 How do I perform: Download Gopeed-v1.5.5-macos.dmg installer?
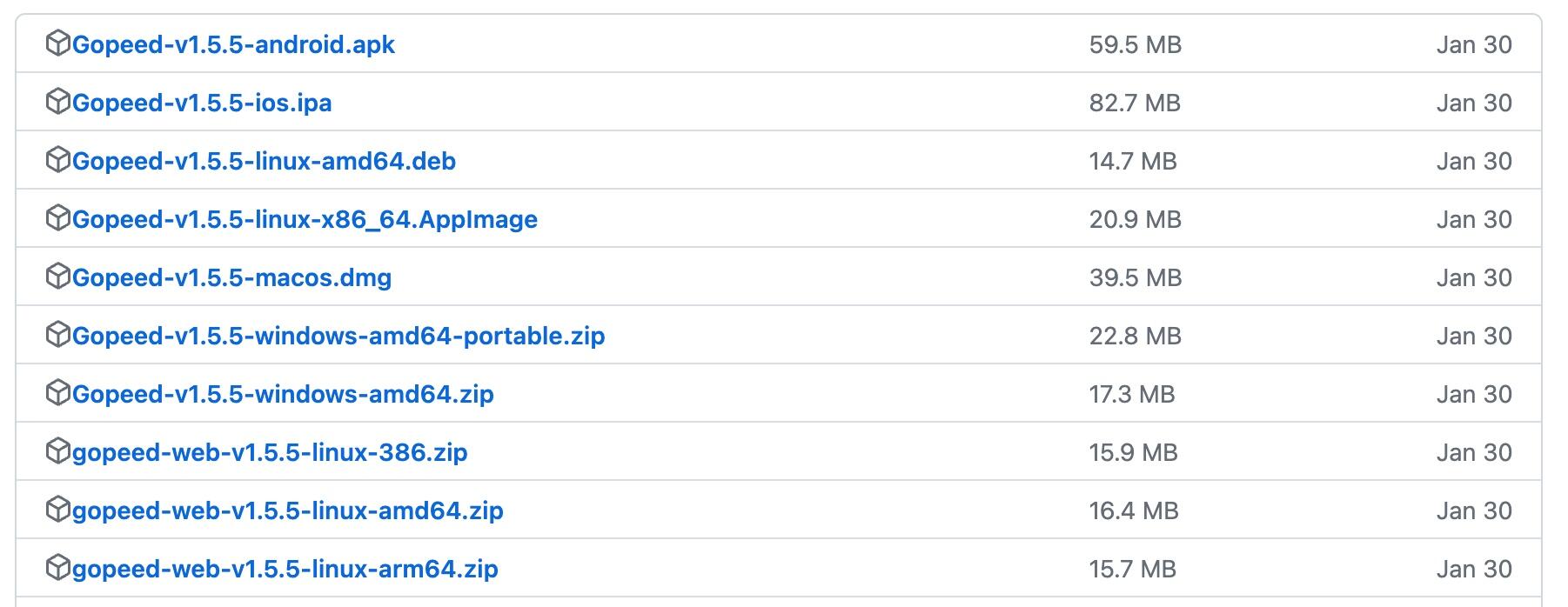click(231, 277)
